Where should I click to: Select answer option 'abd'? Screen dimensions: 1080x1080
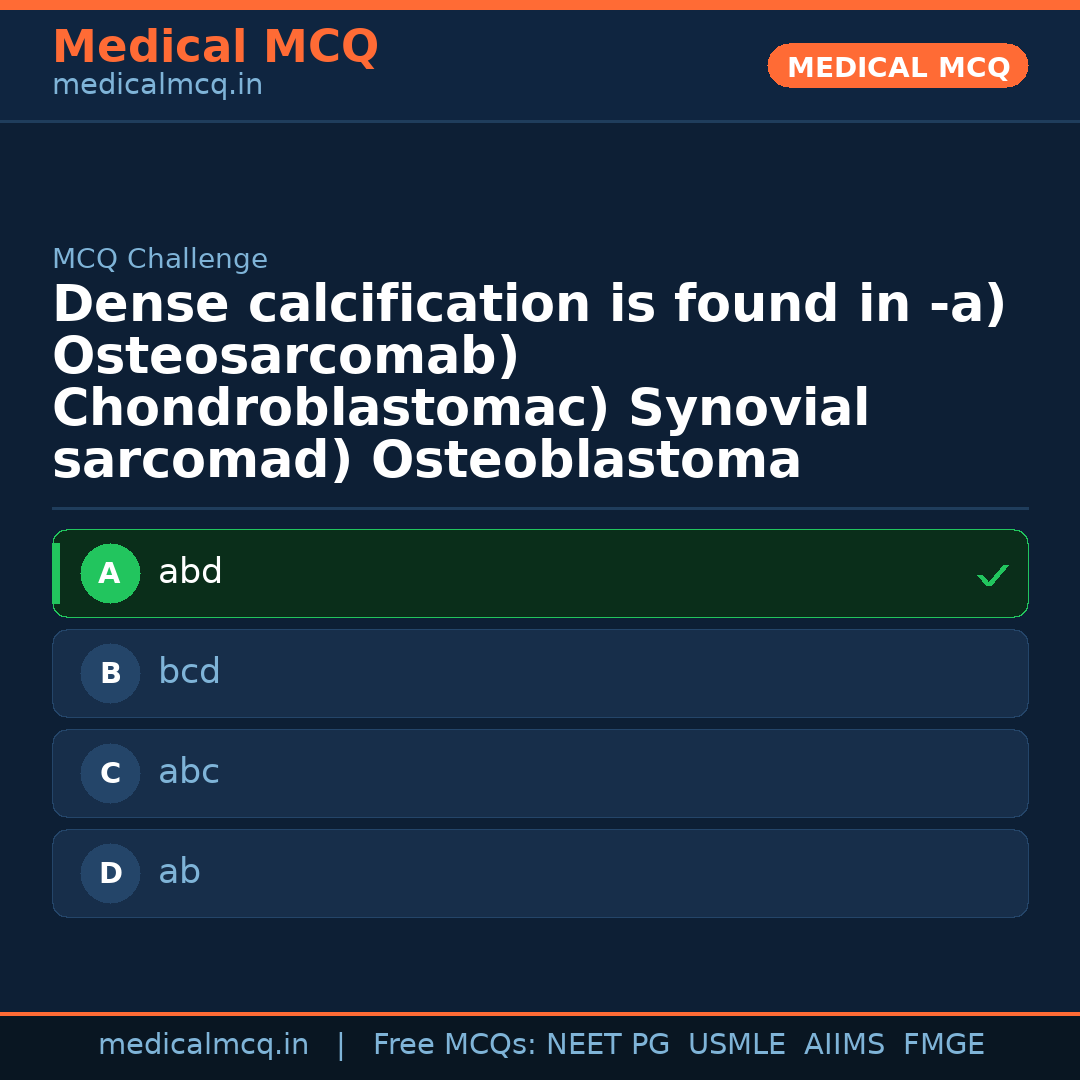(x=540, y=573)
